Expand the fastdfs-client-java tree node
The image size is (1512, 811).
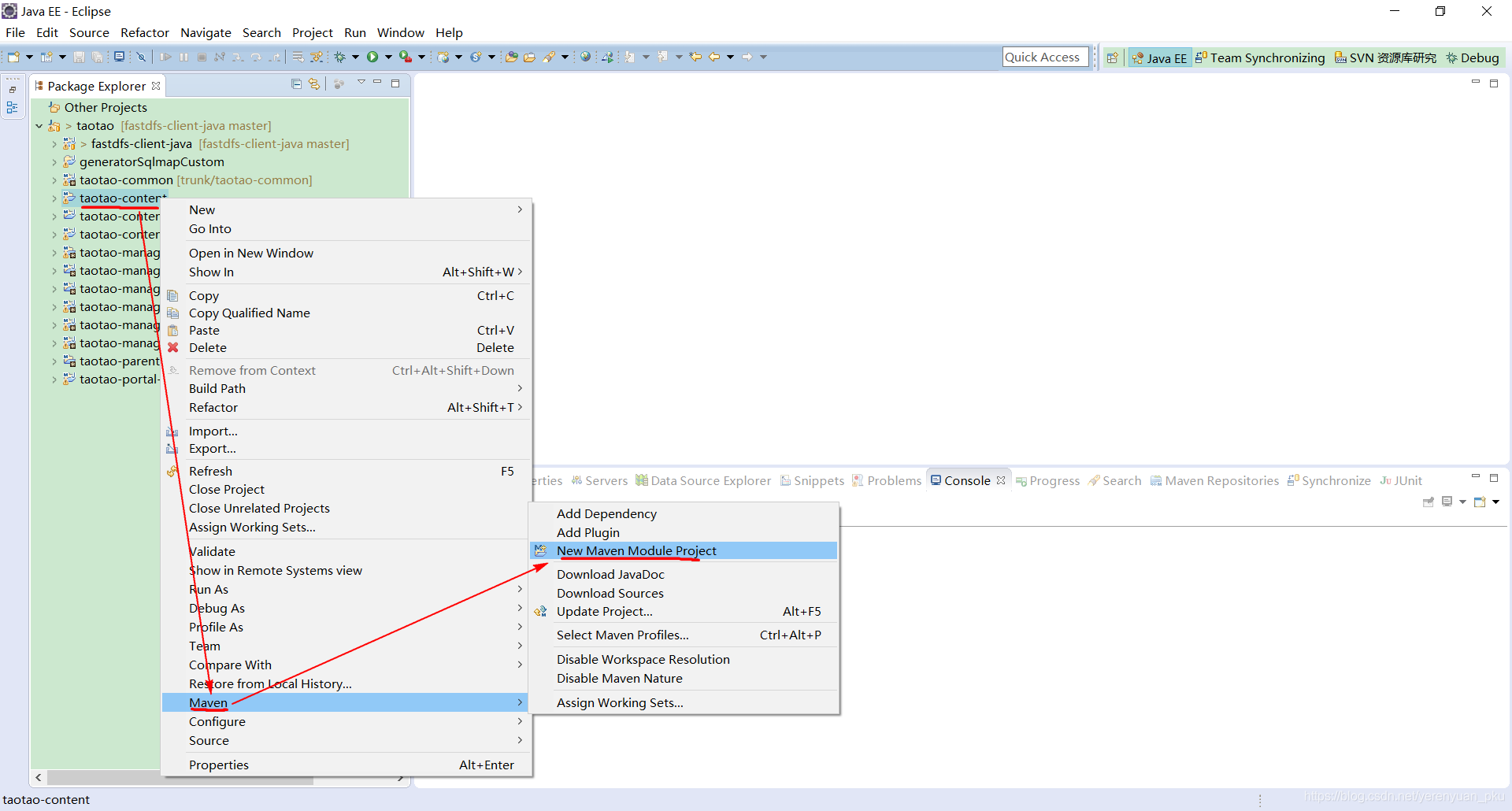click(54, 144)
